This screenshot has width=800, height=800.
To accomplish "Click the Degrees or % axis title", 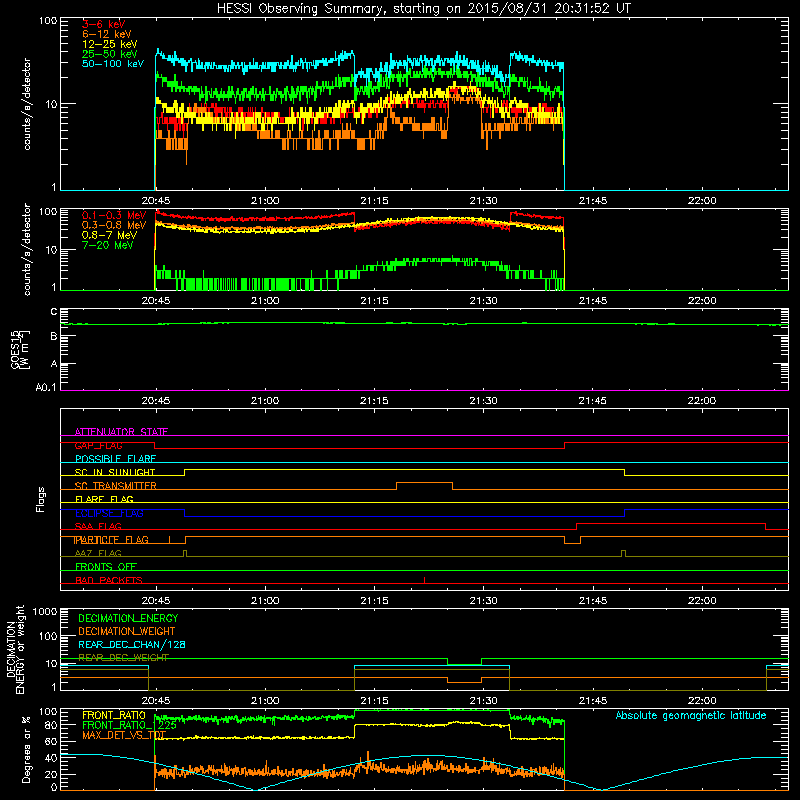I will (26, 749).
